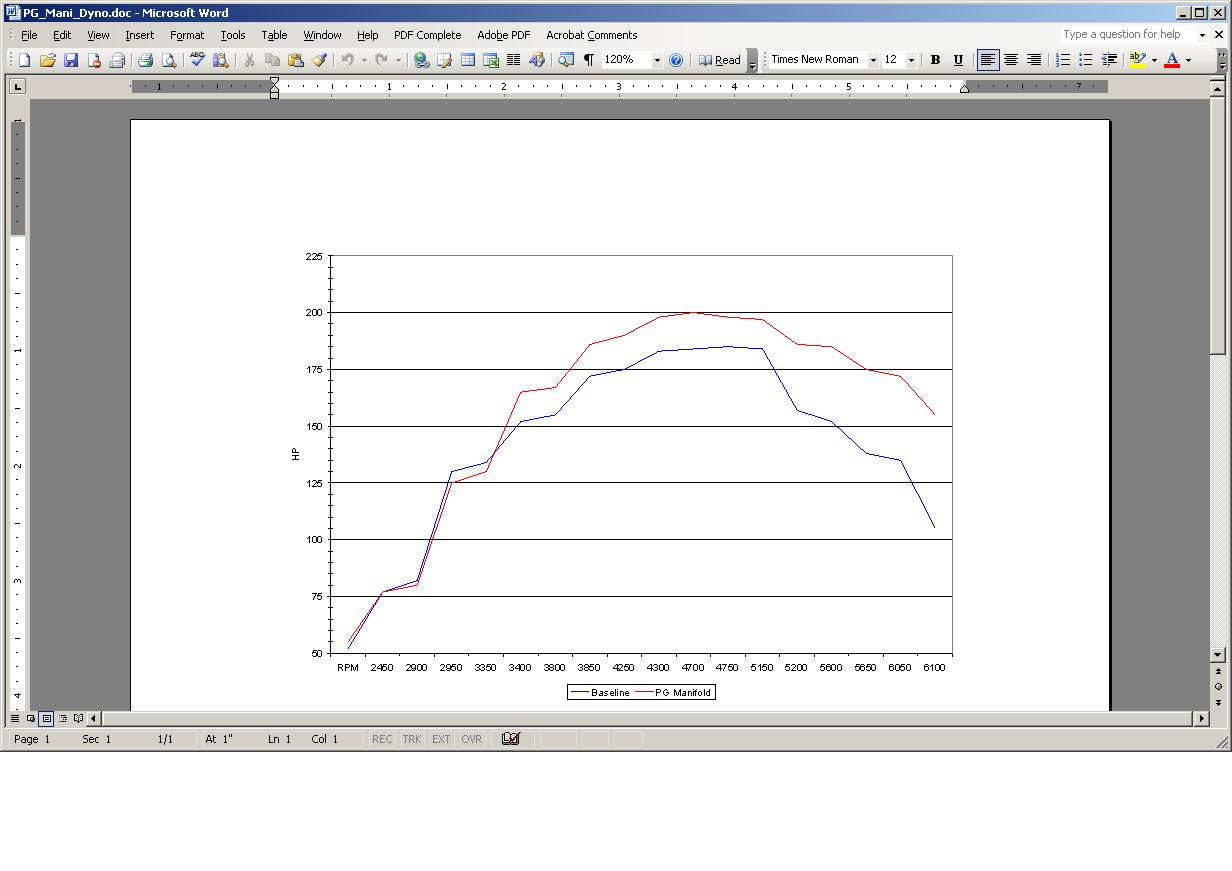Open the Drawing toolbar icon
The image size is (1232, 871).
click(x=537, y=60)
